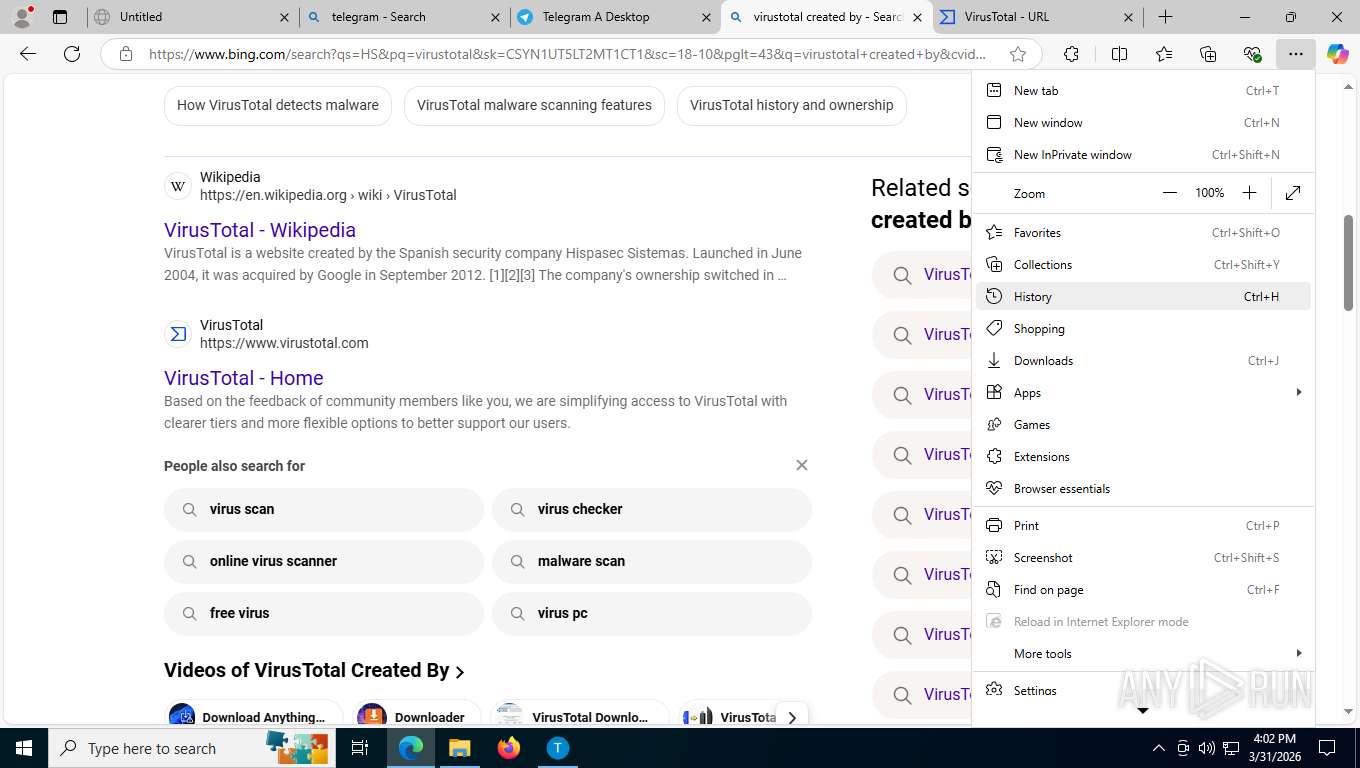
Task: Open the Extensions puzzle toolbar icon
Action: 1071,54
